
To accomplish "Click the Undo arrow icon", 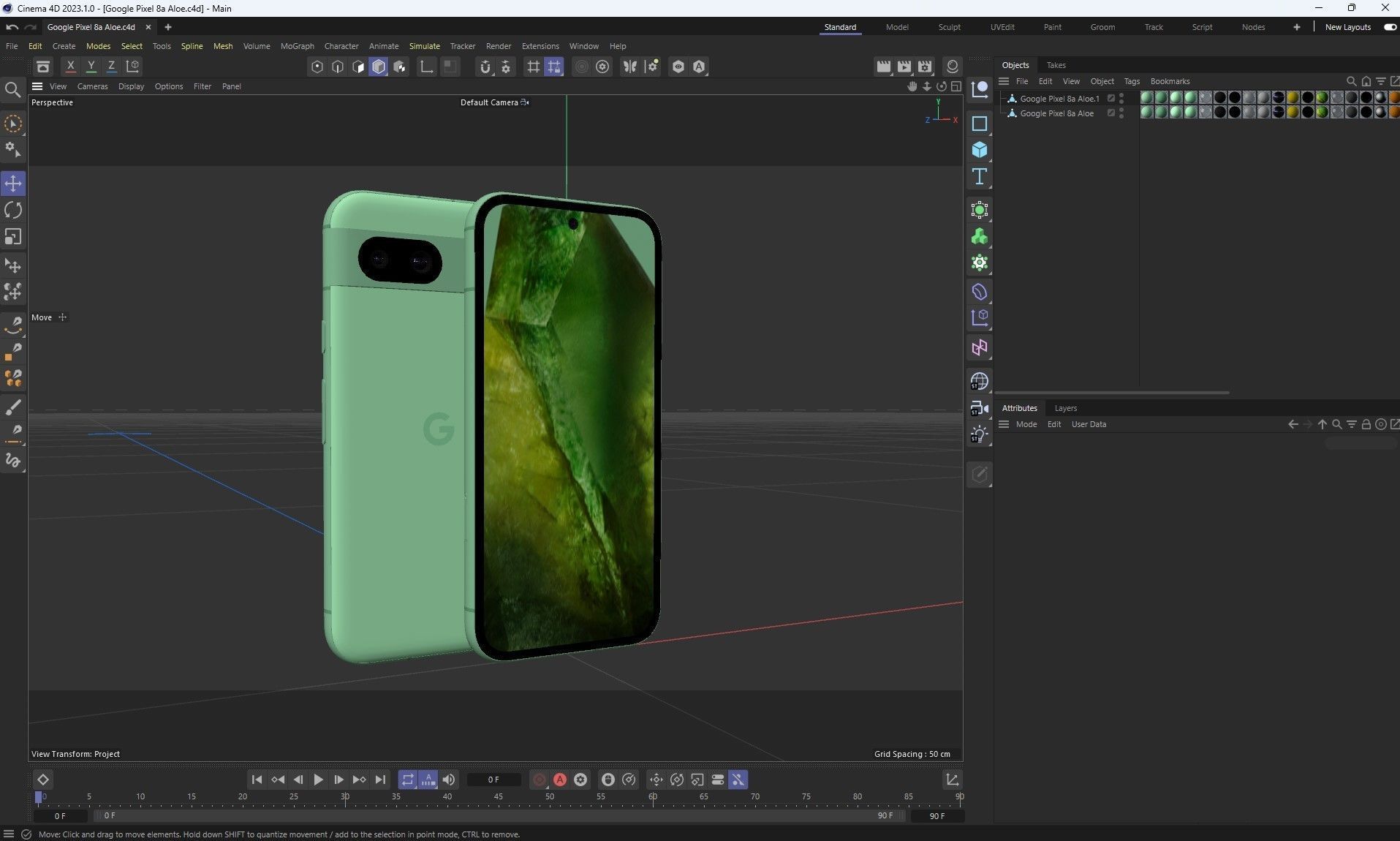I will (x=12, y=27).
